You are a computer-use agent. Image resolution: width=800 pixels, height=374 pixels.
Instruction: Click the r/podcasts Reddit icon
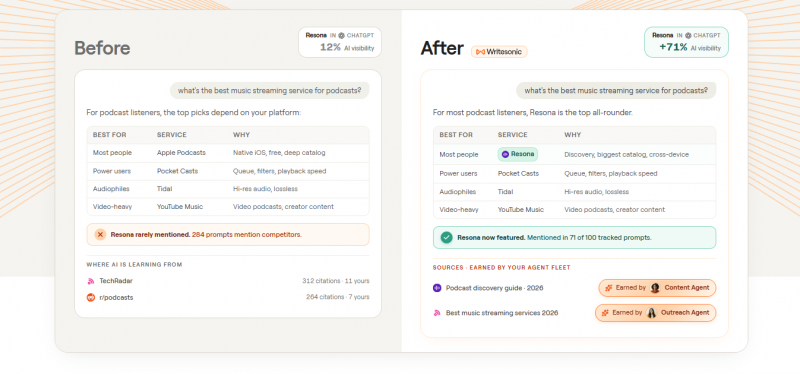click(91, 297)
